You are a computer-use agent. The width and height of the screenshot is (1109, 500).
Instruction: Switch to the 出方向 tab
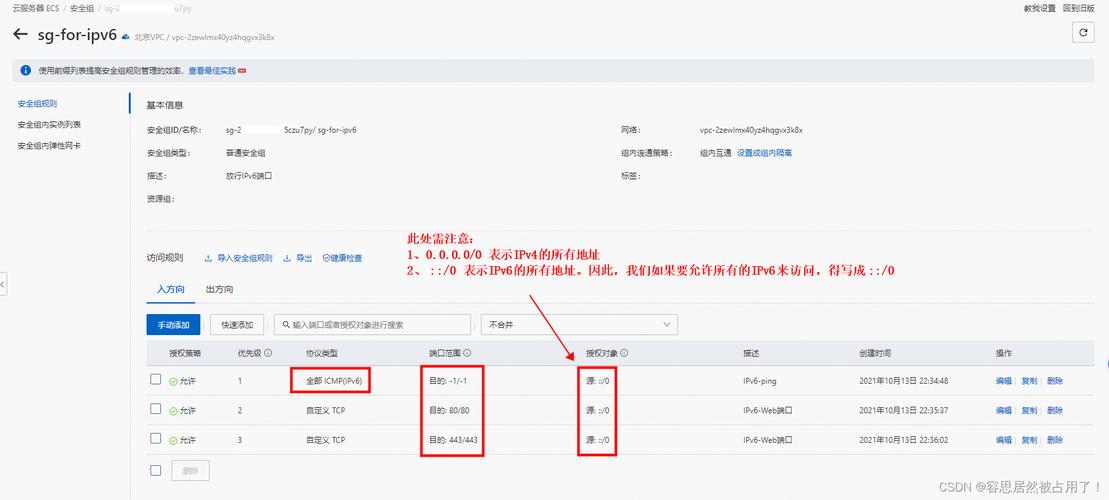click(219, 290)
